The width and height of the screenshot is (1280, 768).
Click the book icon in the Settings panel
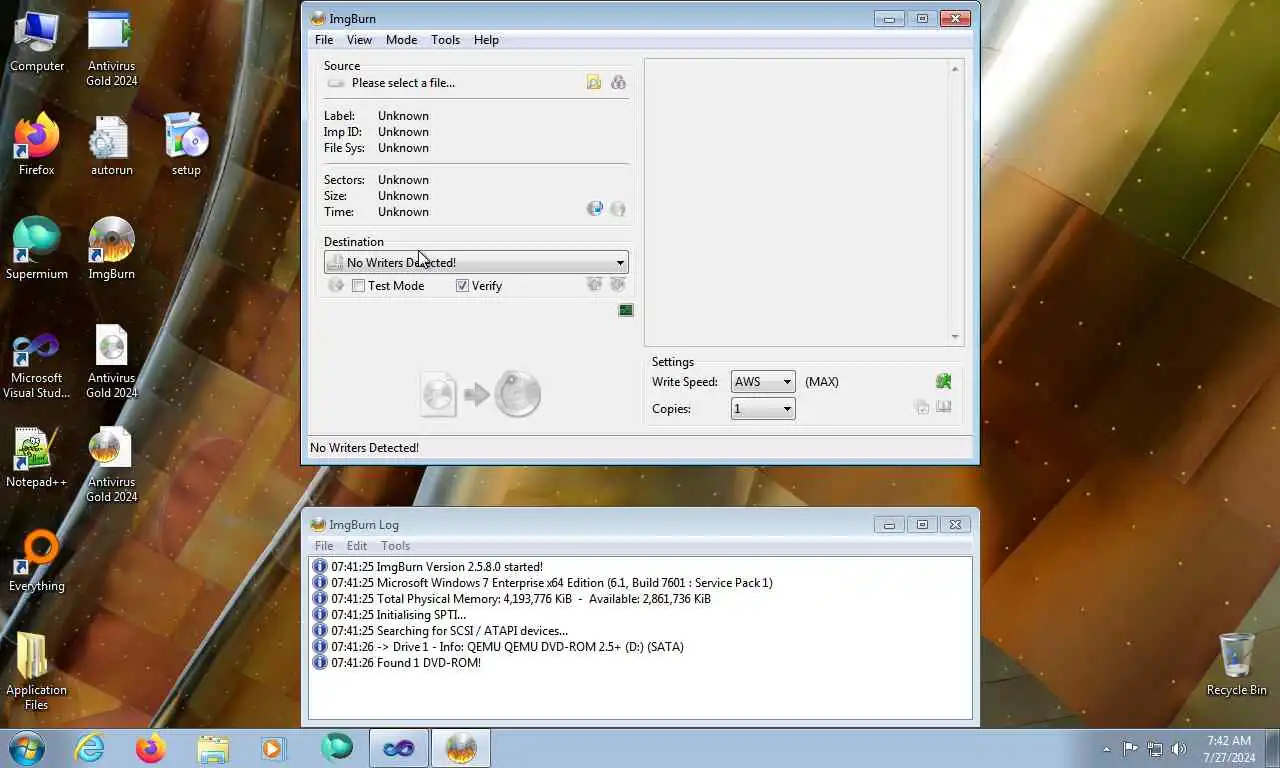click(x=943, y=407)
